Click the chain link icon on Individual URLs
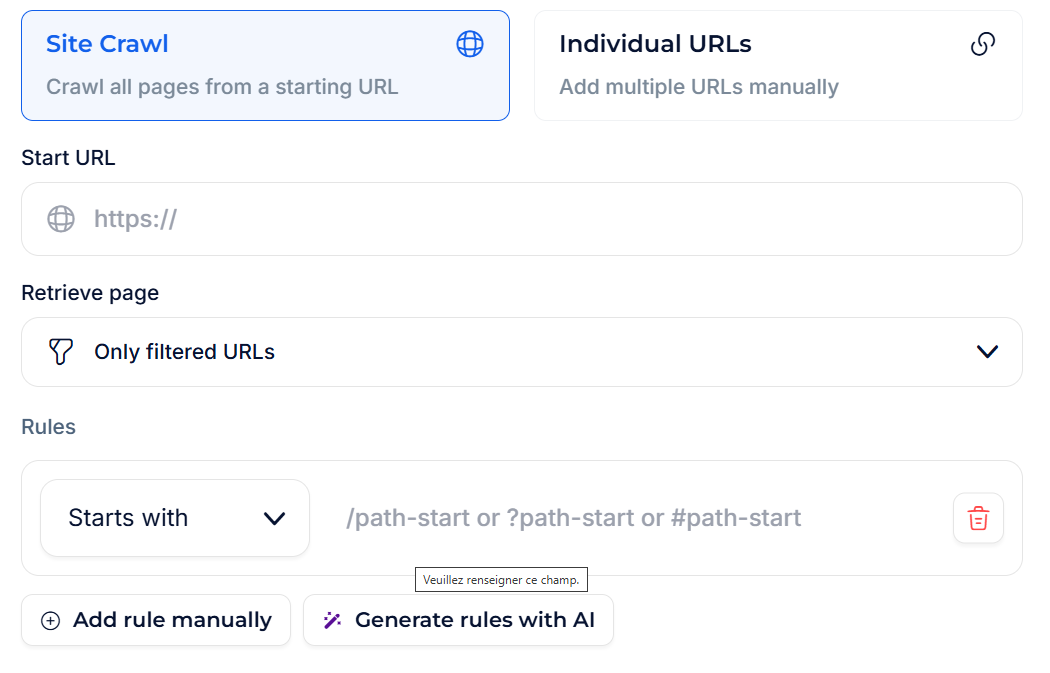Viewport: 1050px width, 673px height. coord(983,44)
